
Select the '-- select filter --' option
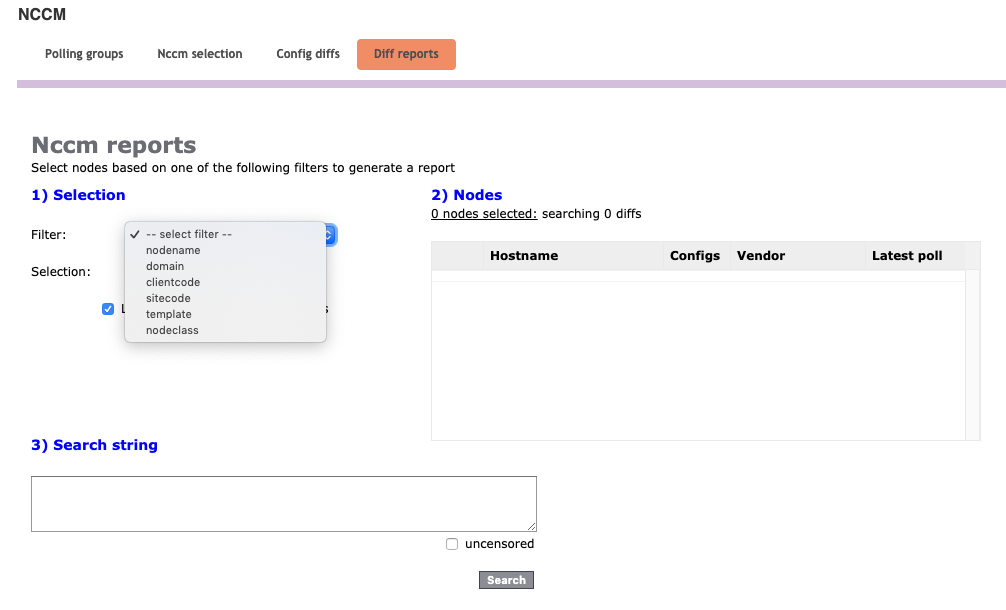[x=188, y=235]
